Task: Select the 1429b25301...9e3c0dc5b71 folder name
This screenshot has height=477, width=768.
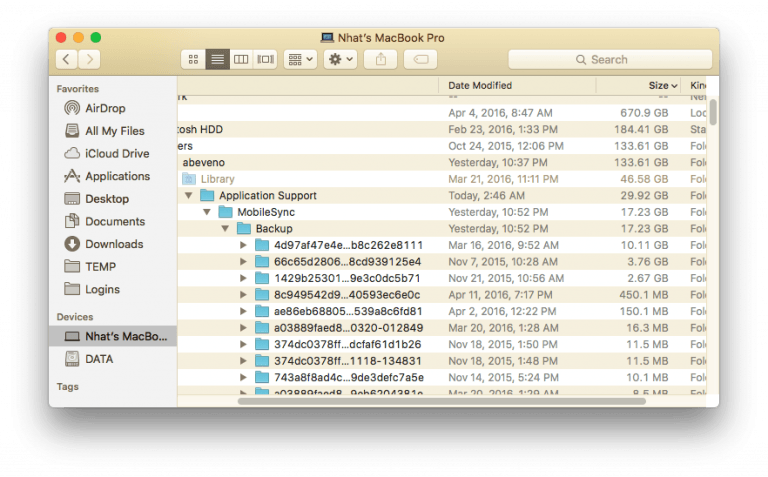Action: (347, 278)
